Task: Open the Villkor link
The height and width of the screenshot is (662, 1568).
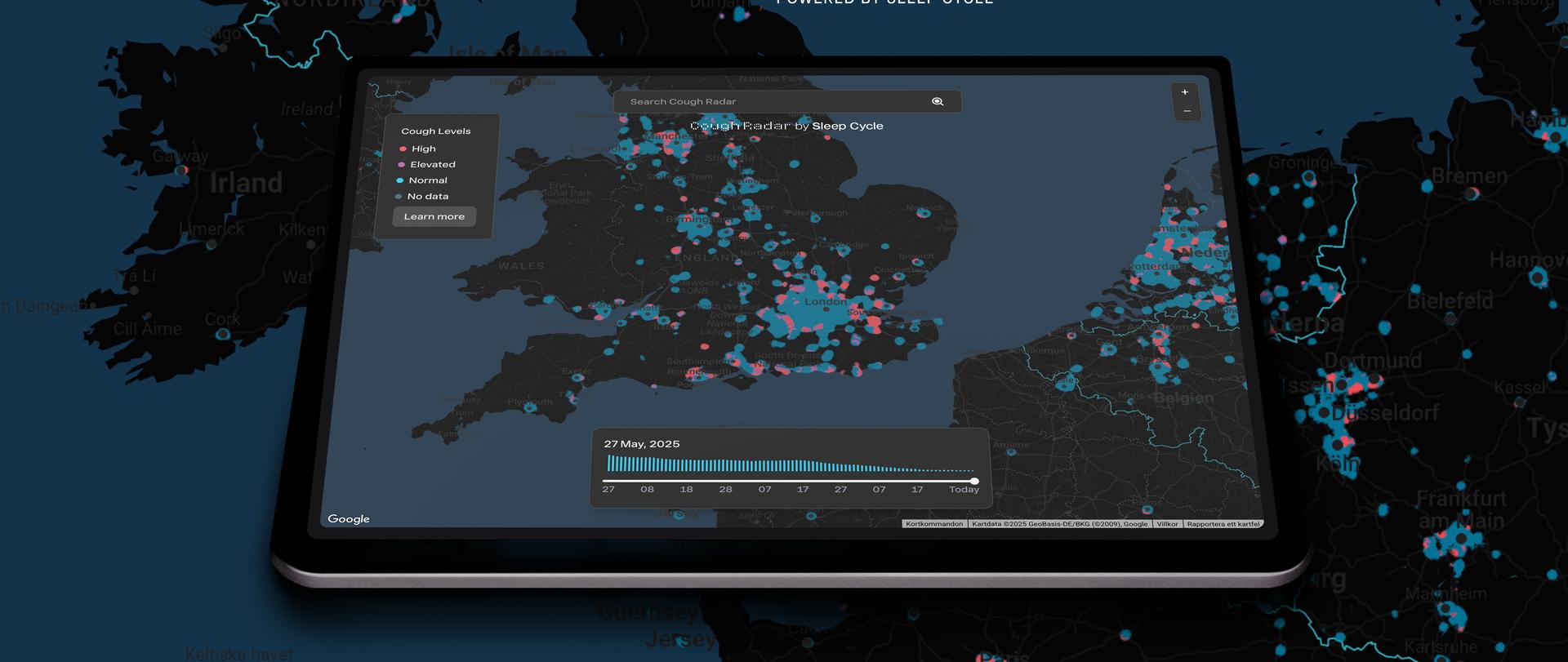Action: pyautogui.click(x=1167, y=524)
